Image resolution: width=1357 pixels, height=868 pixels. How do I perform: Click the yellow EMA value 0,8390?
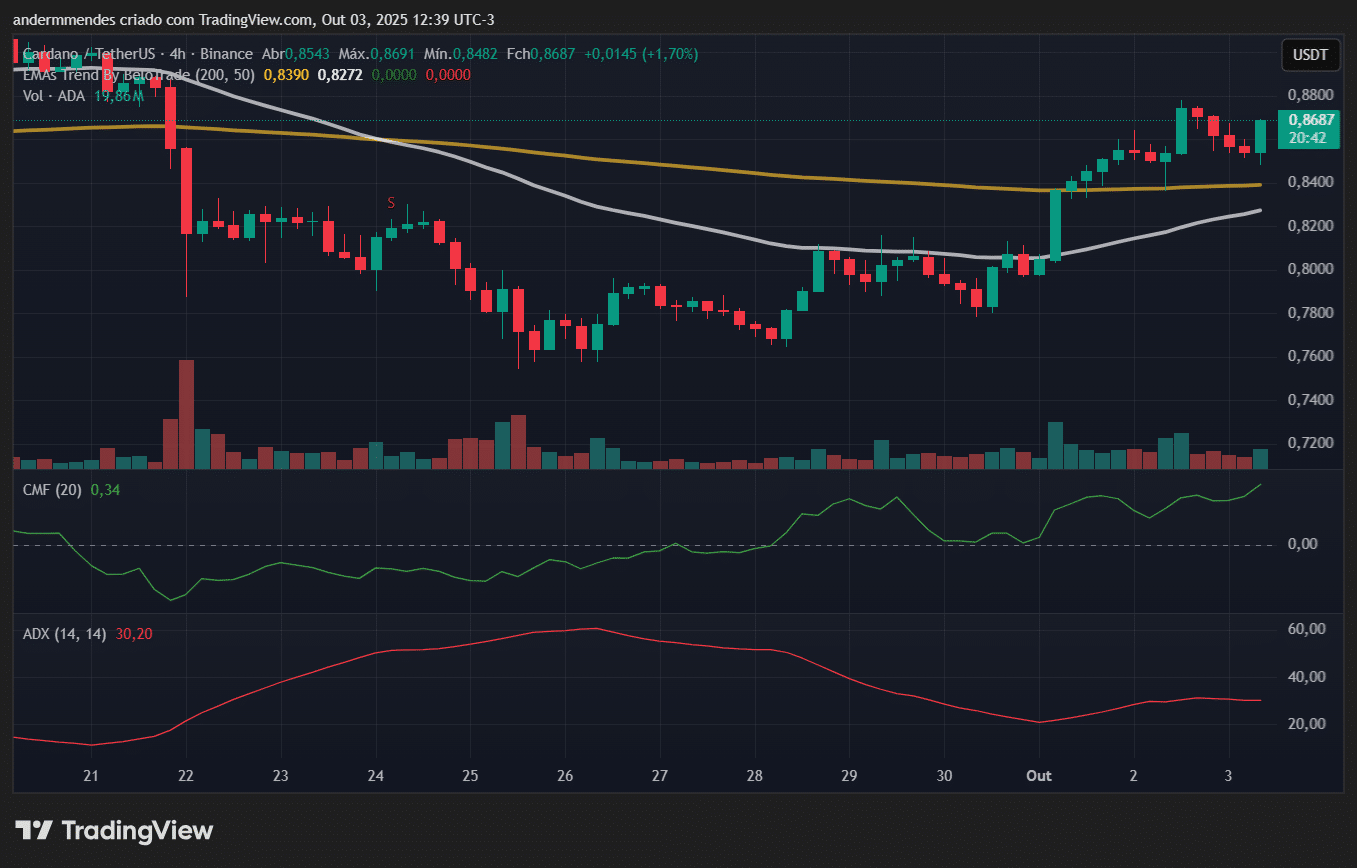286,75
